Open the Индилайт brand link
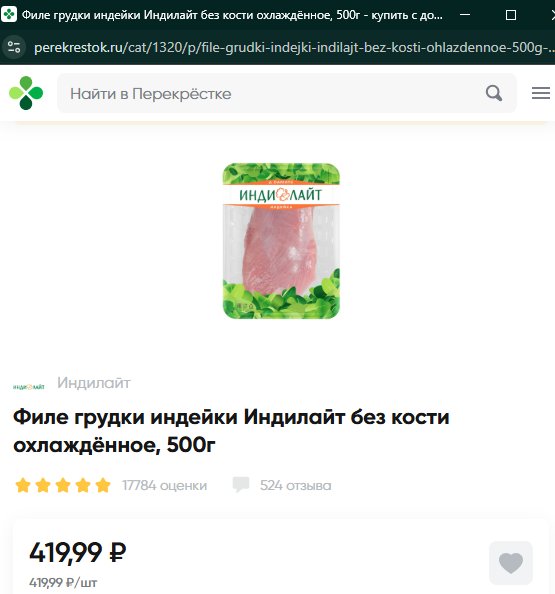Screen dimensions: 555x594 [94, 383]
